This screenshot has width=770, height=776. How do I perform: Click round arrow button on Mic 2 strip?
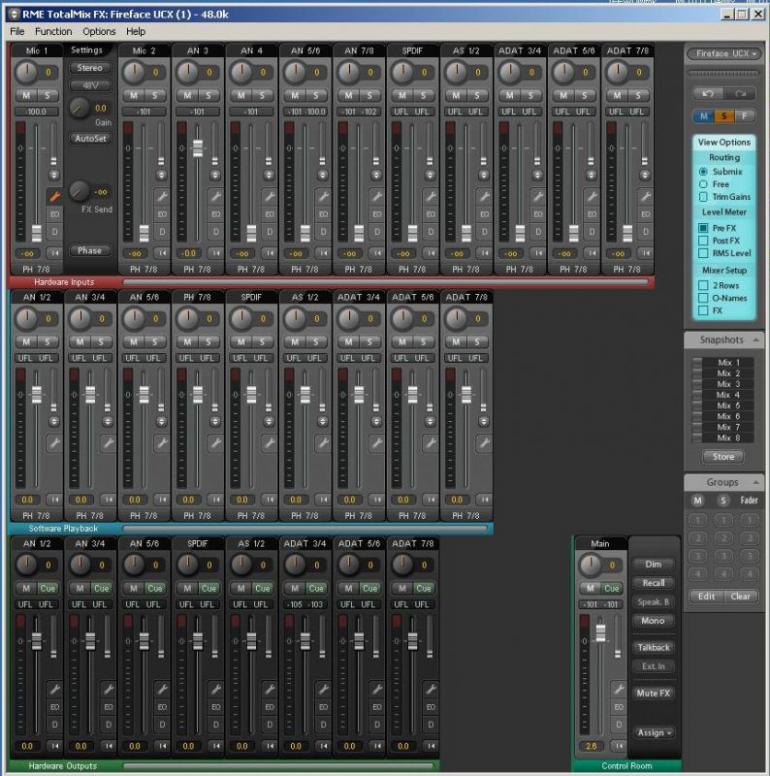[x=161, y=175]
